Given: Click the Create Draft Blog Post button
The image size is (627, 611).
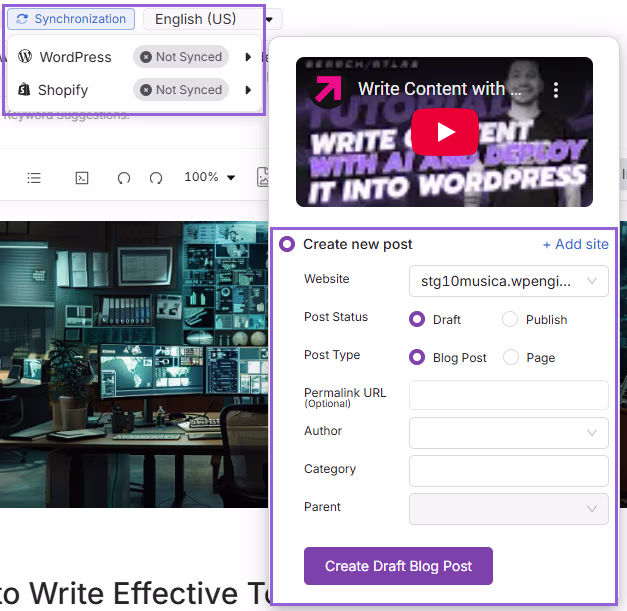Looking at the screenshot, I should tap(398, 566).
